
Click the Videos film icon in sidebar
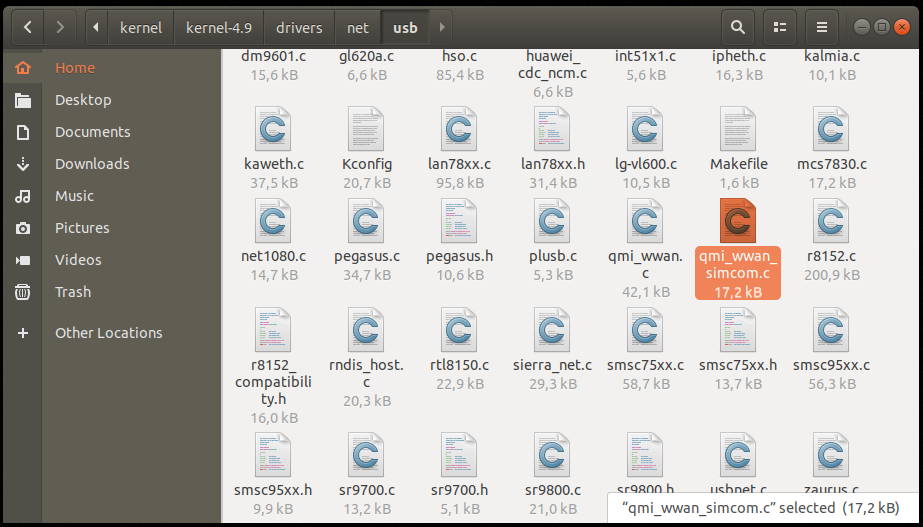point(23,260)
